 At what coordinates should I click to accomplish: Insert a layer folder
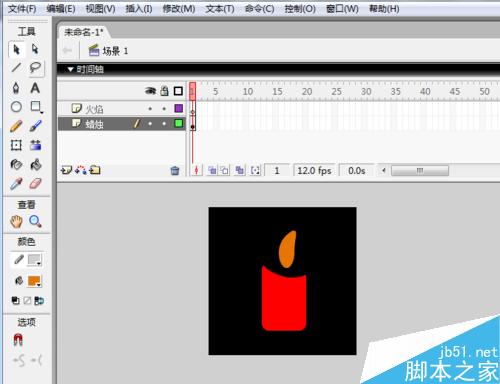(95, 170)
